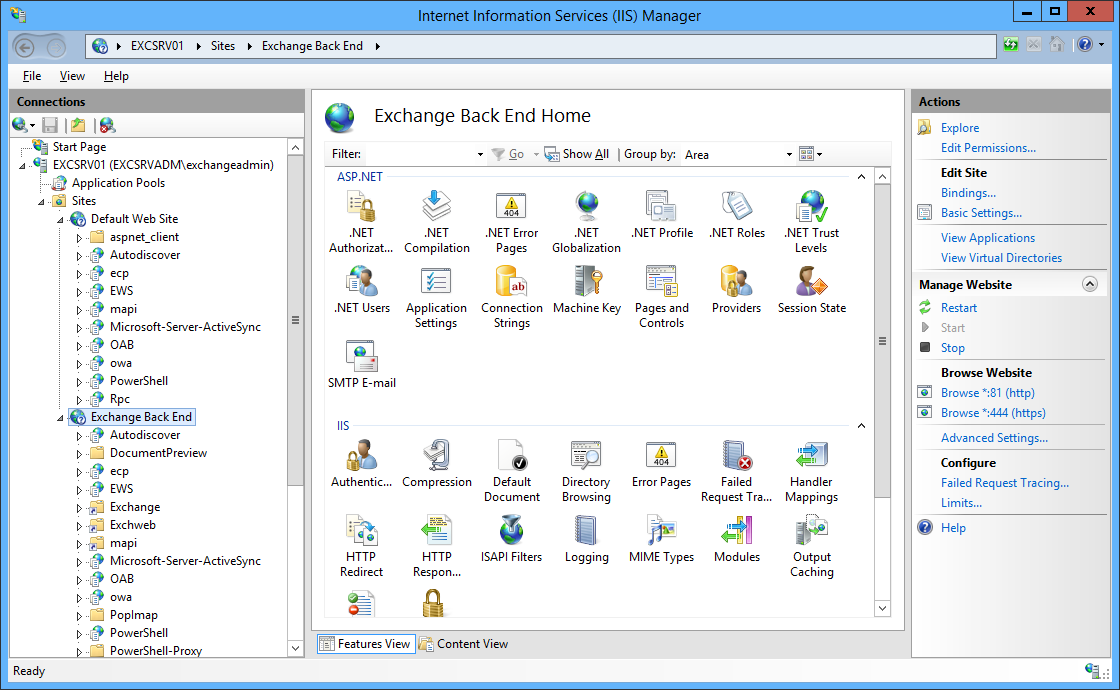
Task: Collapse the Sites tree node
Action: (41, 202)
